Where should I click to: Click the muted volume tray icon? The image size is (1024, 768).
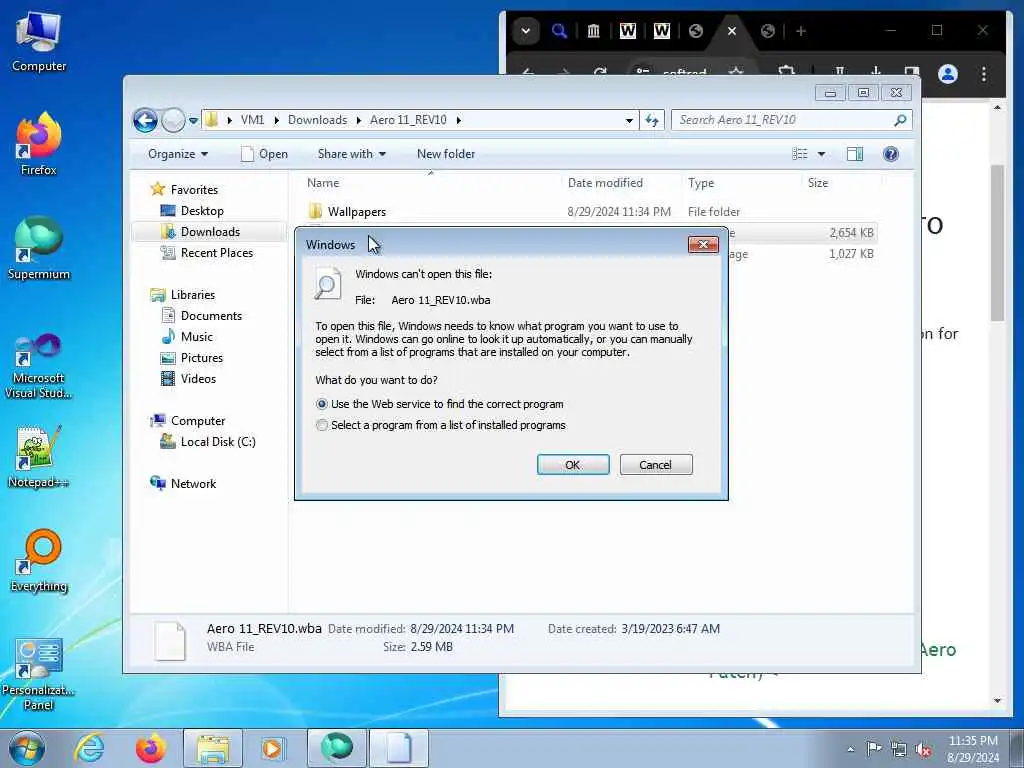(x=923, y=749)
